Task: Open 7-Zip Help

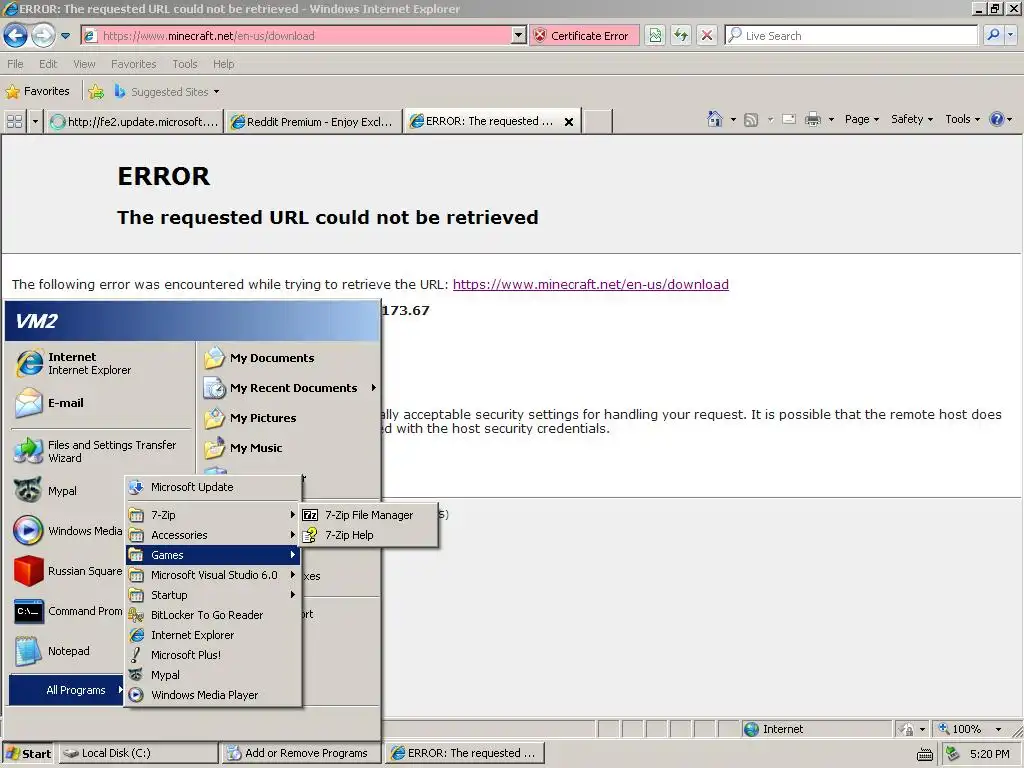Action: tap(369, 535)
